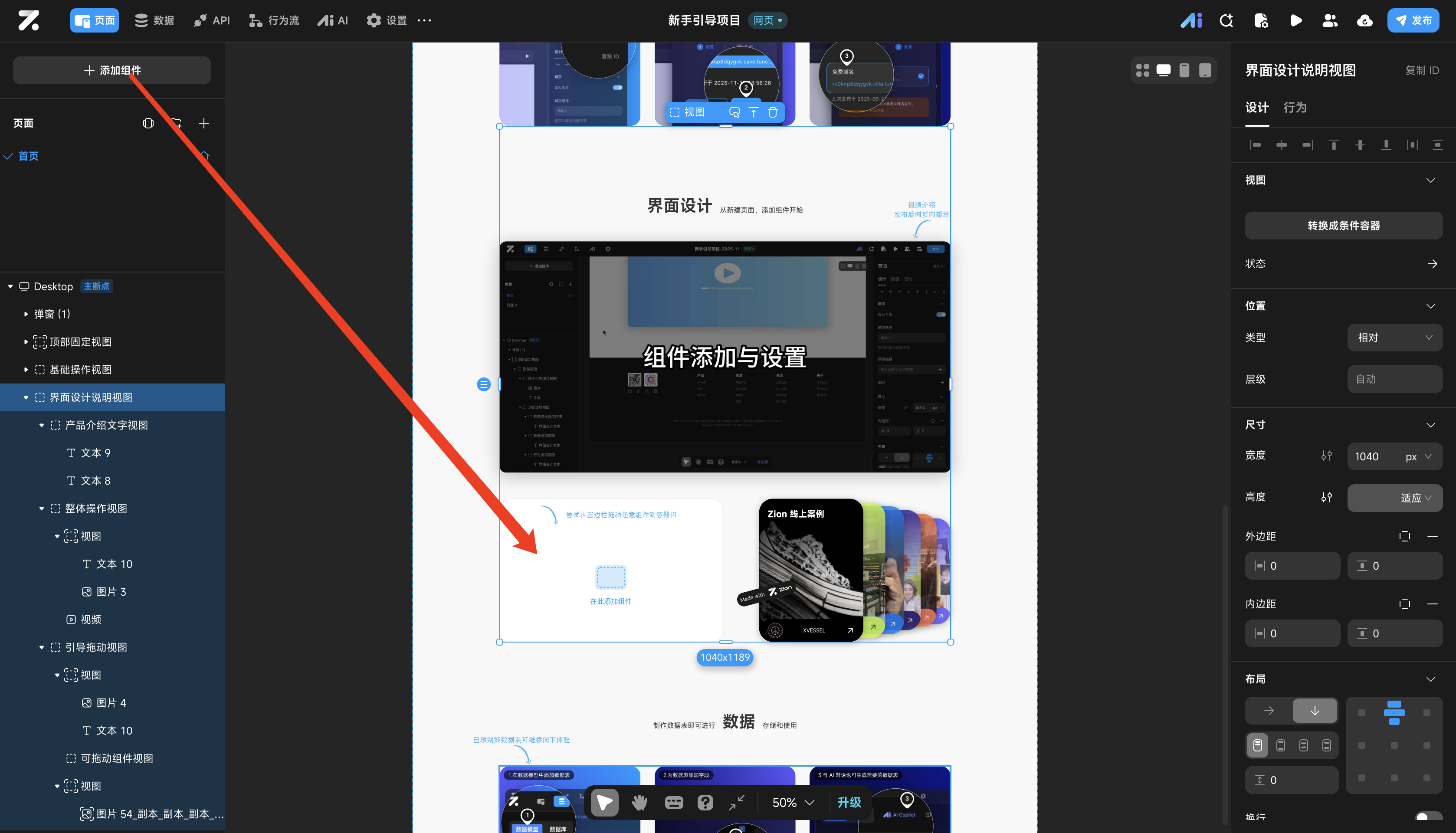Click the help question mark icon
Image resolution: width=1456 pixels, height=833 pixels.
[705, 803]
